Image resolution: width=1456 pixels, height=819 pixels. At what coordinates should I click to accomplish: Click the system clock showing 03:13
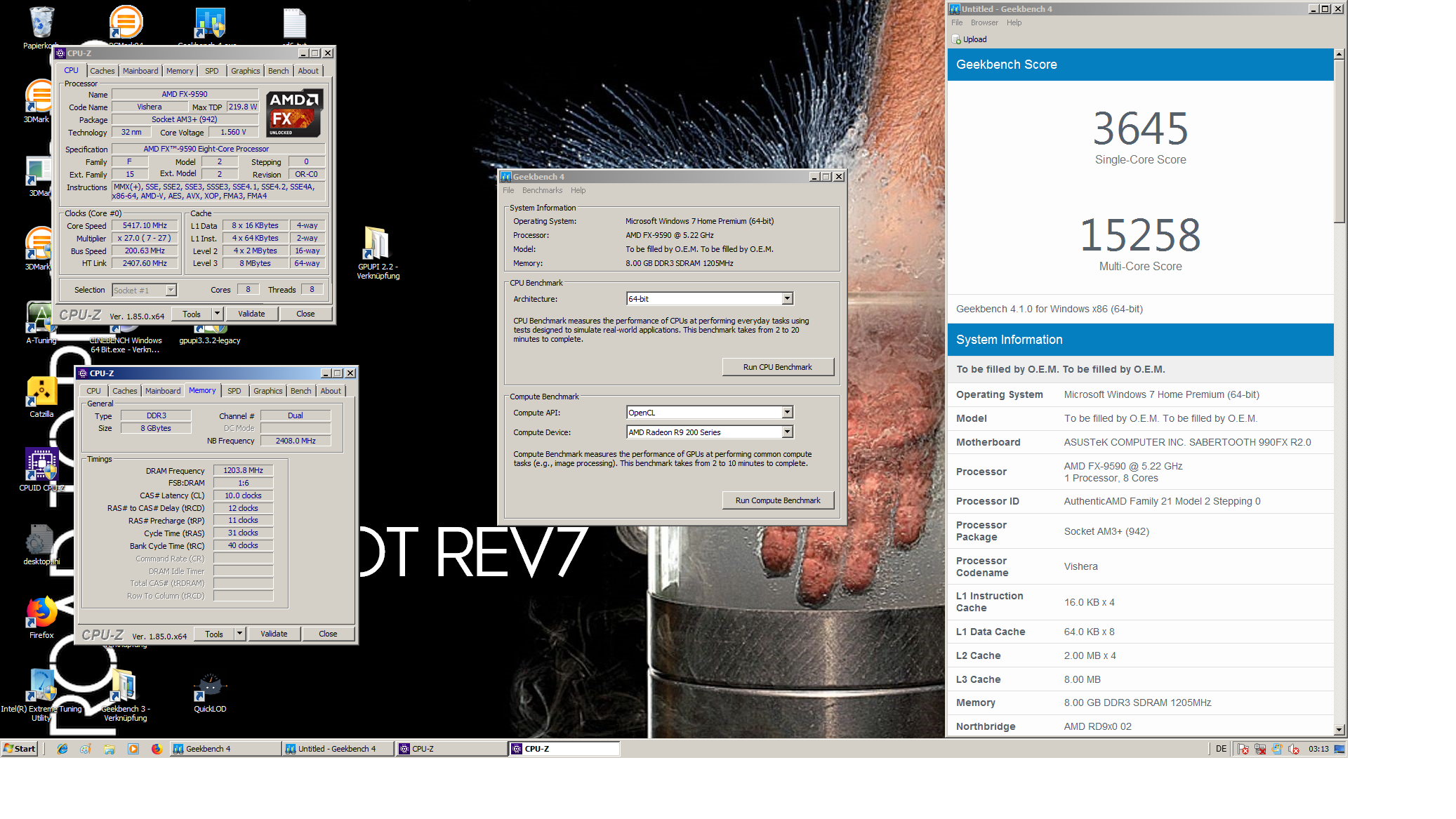(x=1318, y=749)
